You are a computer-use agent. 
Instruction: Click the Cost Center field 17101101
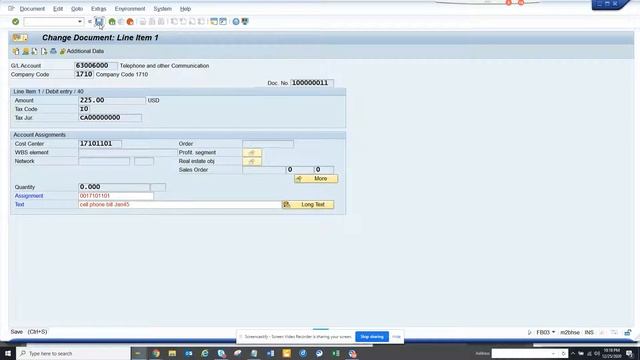(x=100, y=144)
